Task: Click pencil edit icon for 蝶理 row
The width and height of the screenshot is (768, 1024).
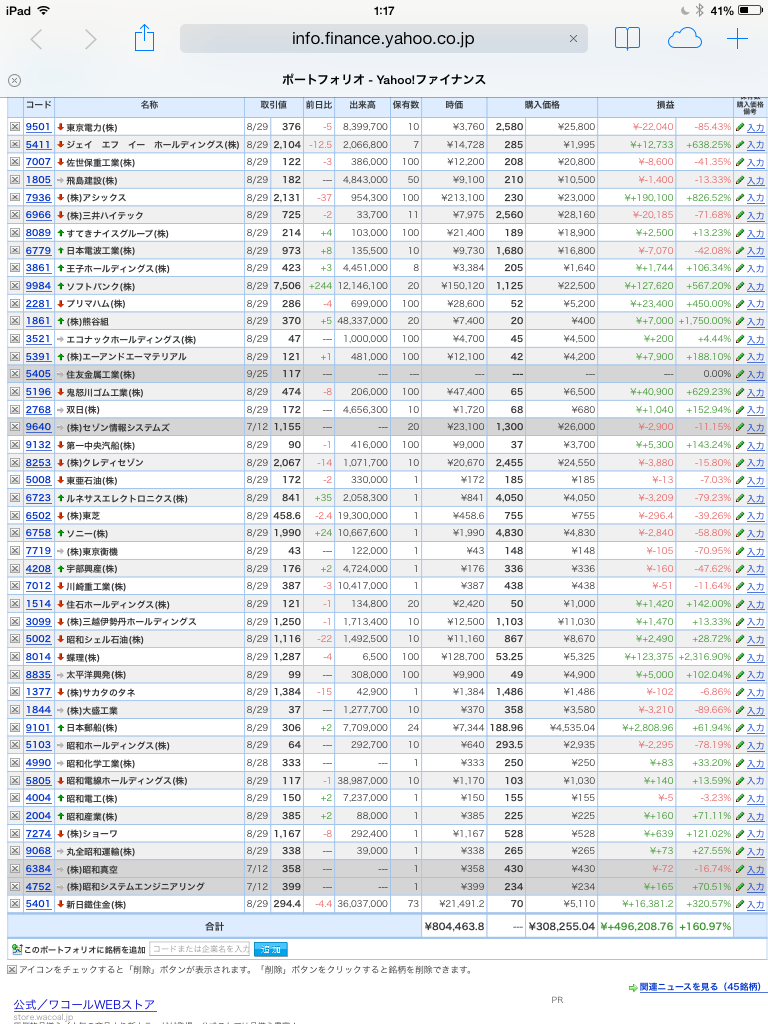Action: tap(740, 657)
